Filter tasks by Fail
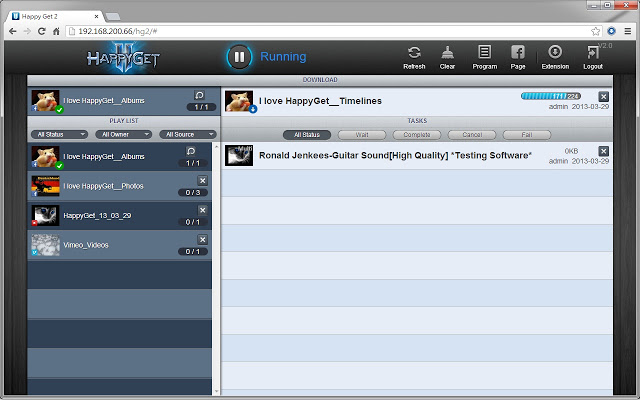Viewport: 640px width, 400px height. click(x=527, y=135)
